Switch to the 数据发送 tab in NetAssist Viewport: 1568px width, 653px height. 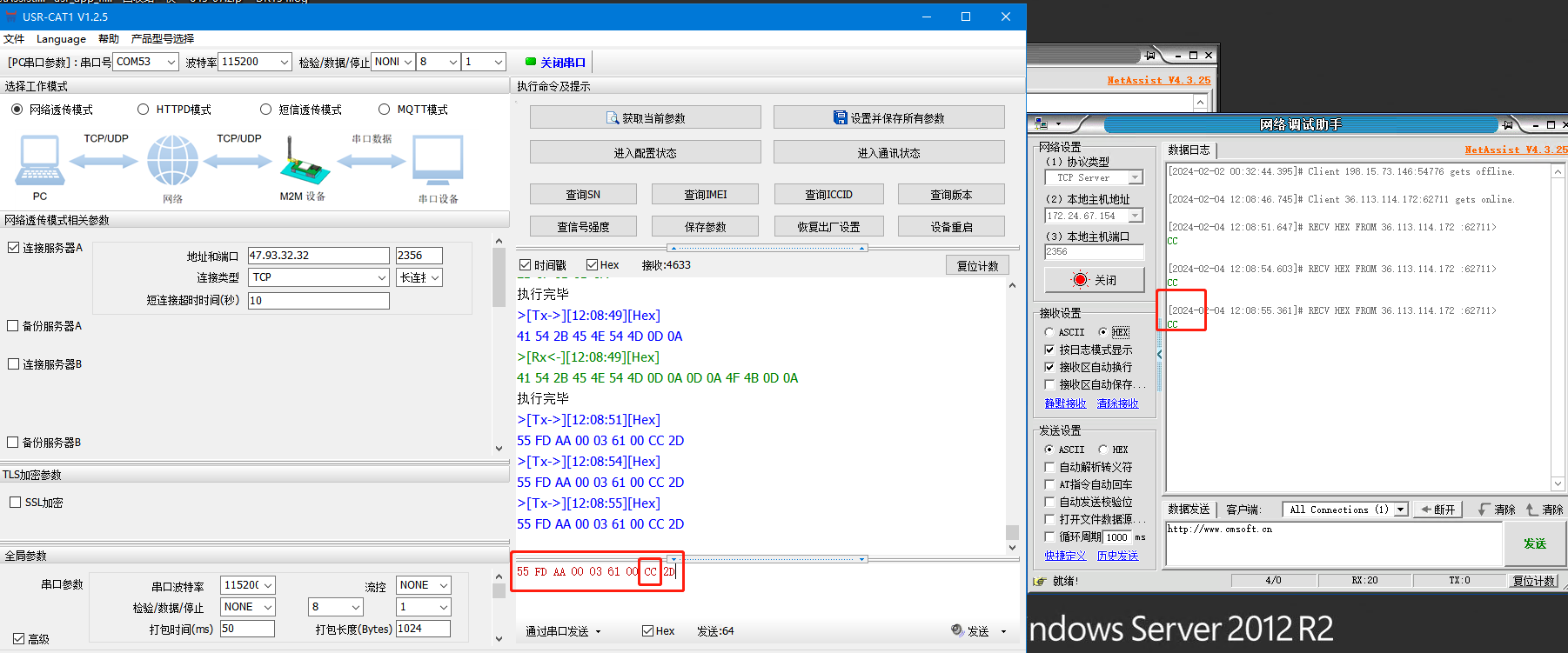point(1189,510)
